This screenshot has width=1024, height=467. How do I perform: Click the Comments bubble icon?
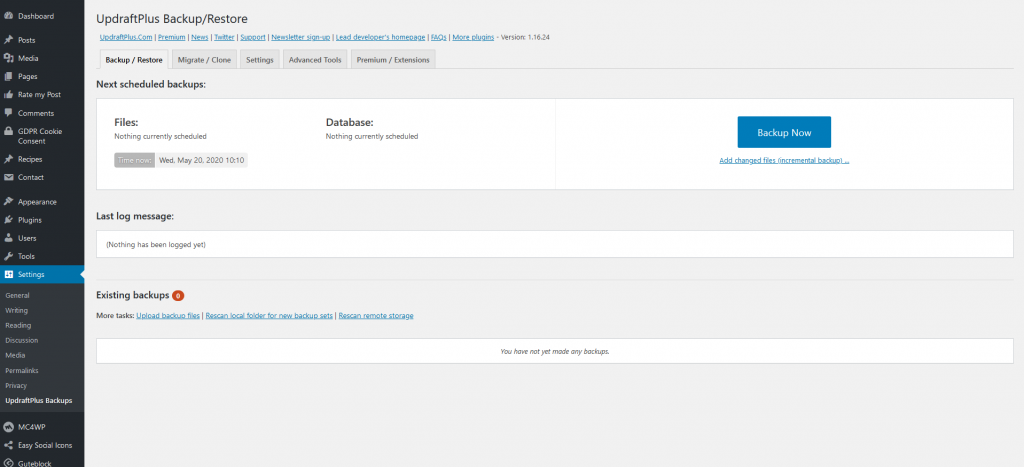pyautogui.click(x=8, y=113)
